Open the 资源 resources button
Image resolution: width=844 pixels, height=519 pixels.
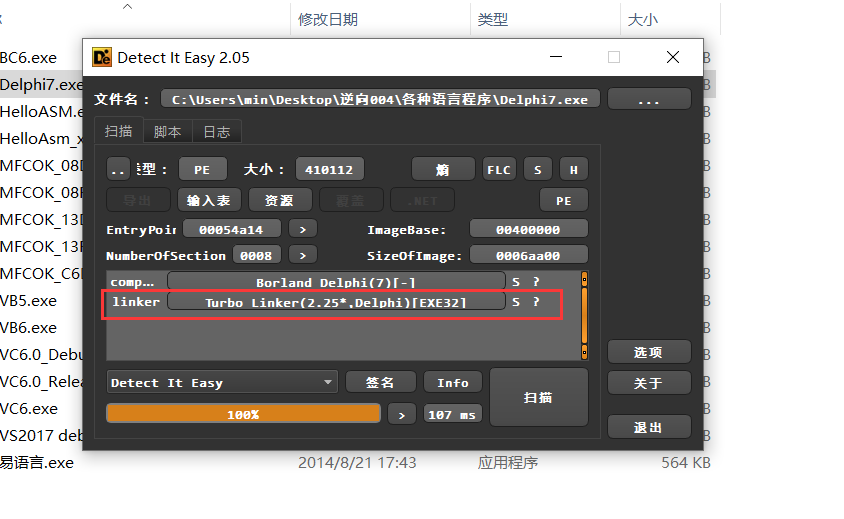point(280,200)
